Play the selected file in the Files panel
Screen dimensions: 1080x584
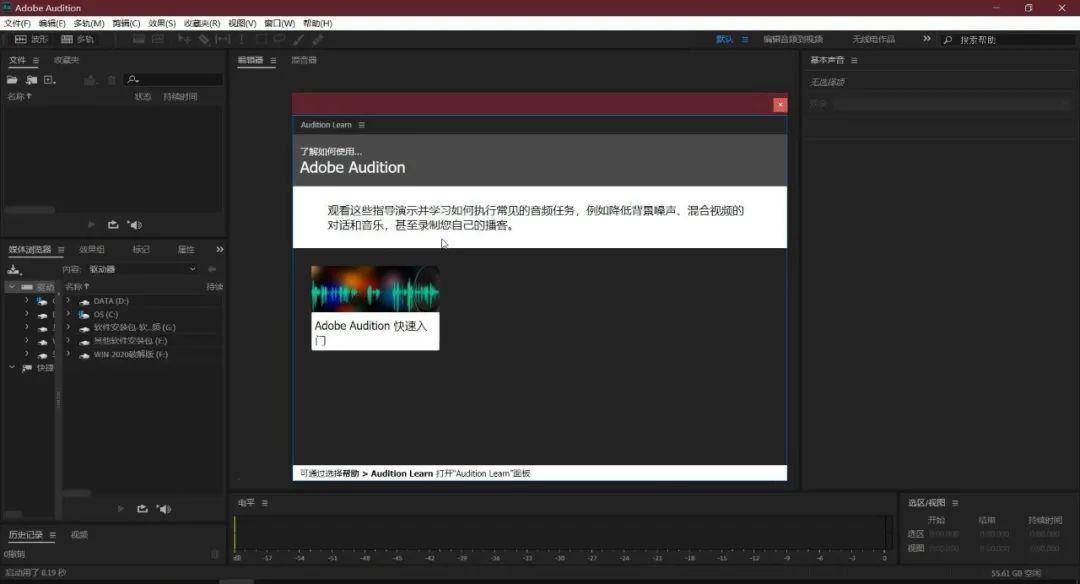[91, 225]
